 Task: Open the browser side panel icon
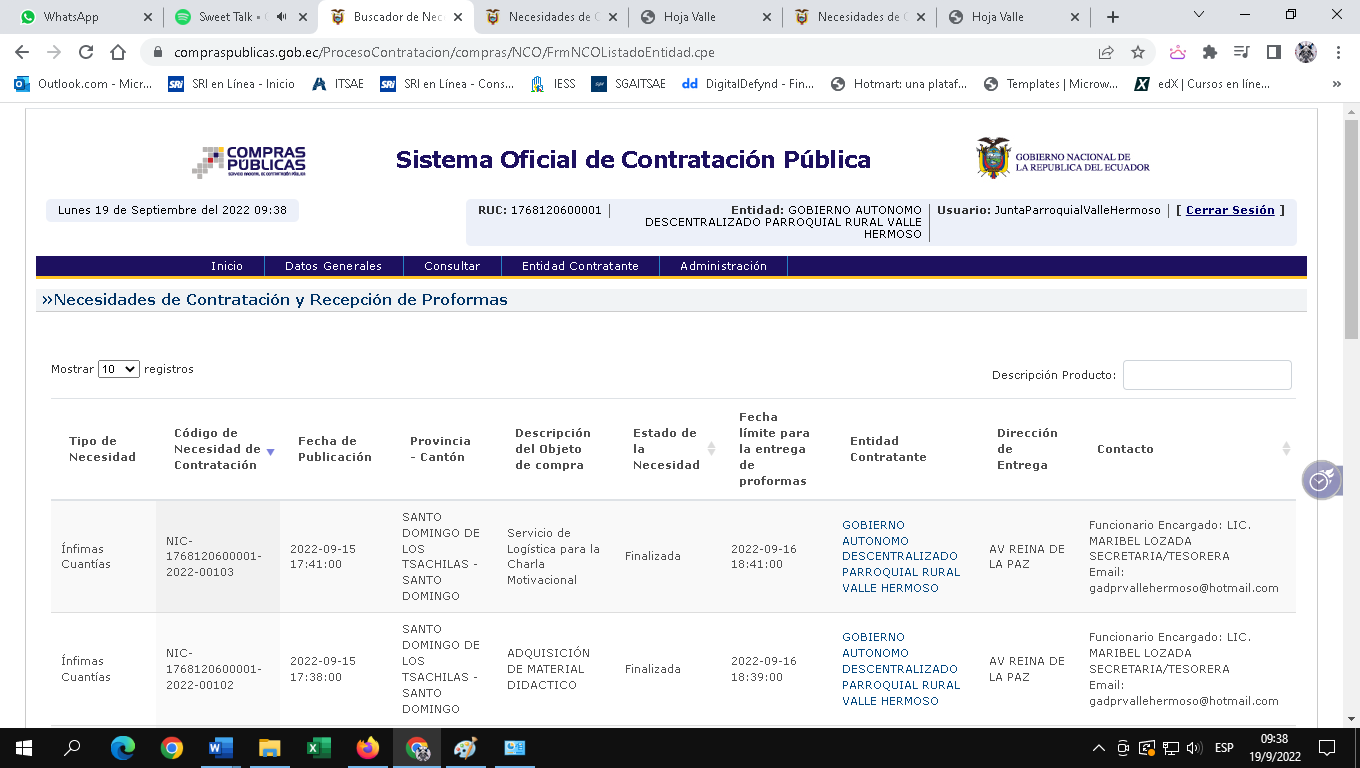coord(1273,53)
